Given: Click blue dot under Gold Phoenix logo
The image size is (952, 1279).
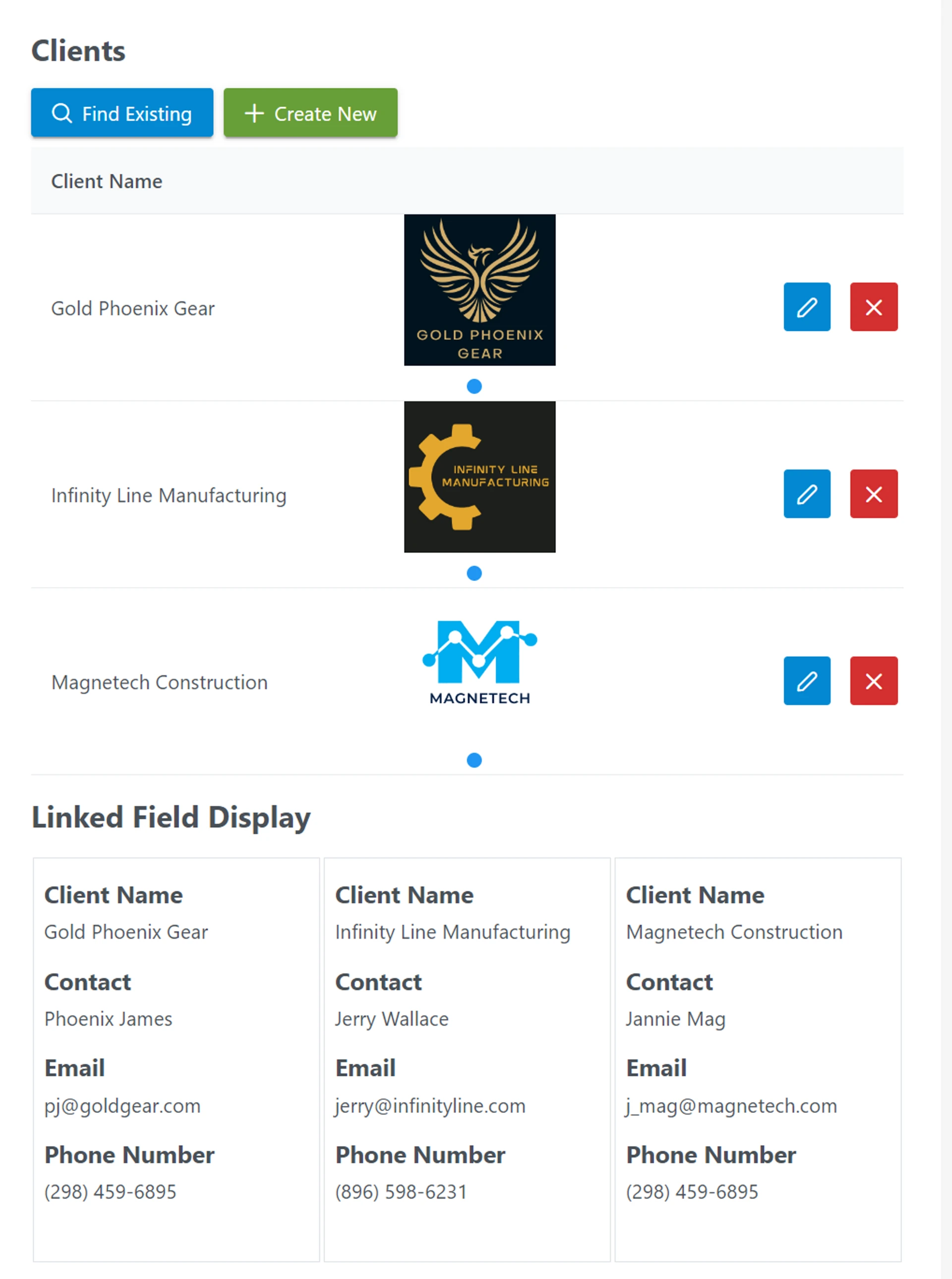Looking at the screenshot, I should 474,386.
